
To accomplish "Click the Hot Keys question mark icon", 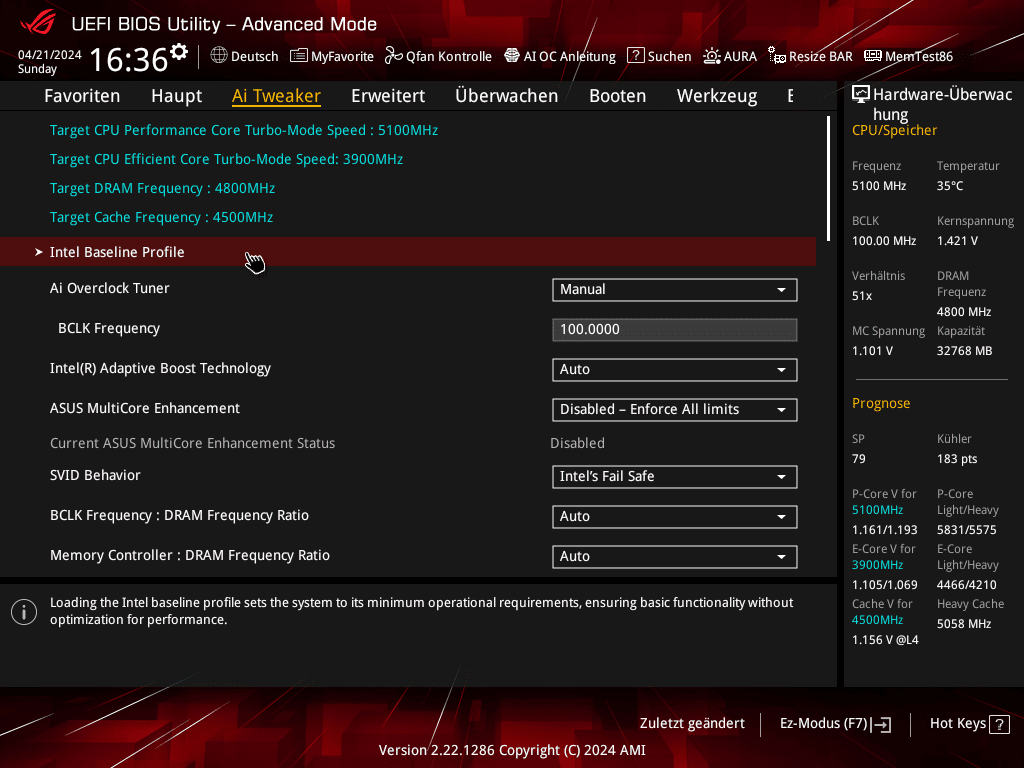I will pos(999,724).
